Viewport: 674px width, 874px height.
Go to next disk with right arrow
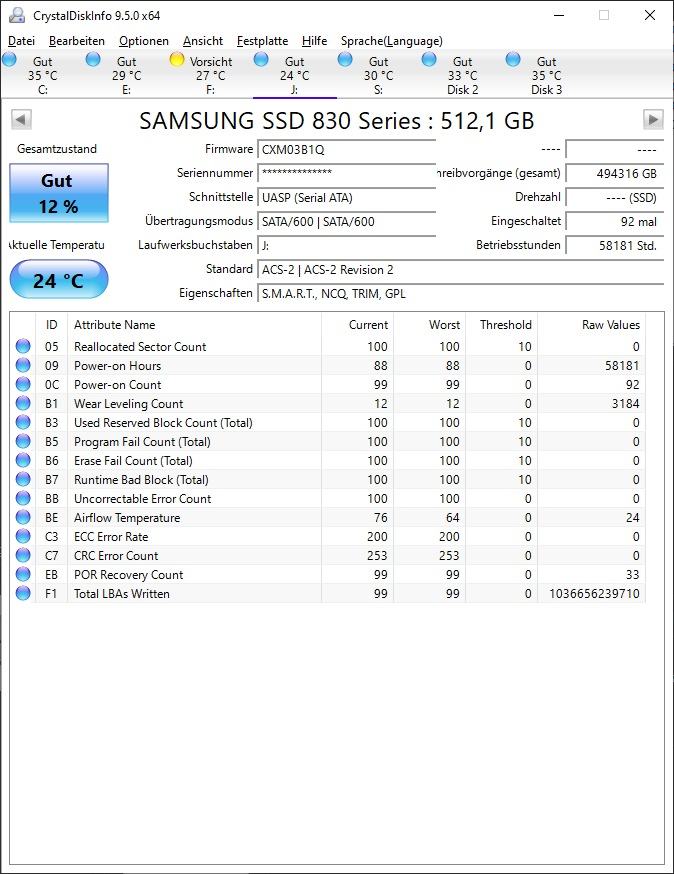653,119
